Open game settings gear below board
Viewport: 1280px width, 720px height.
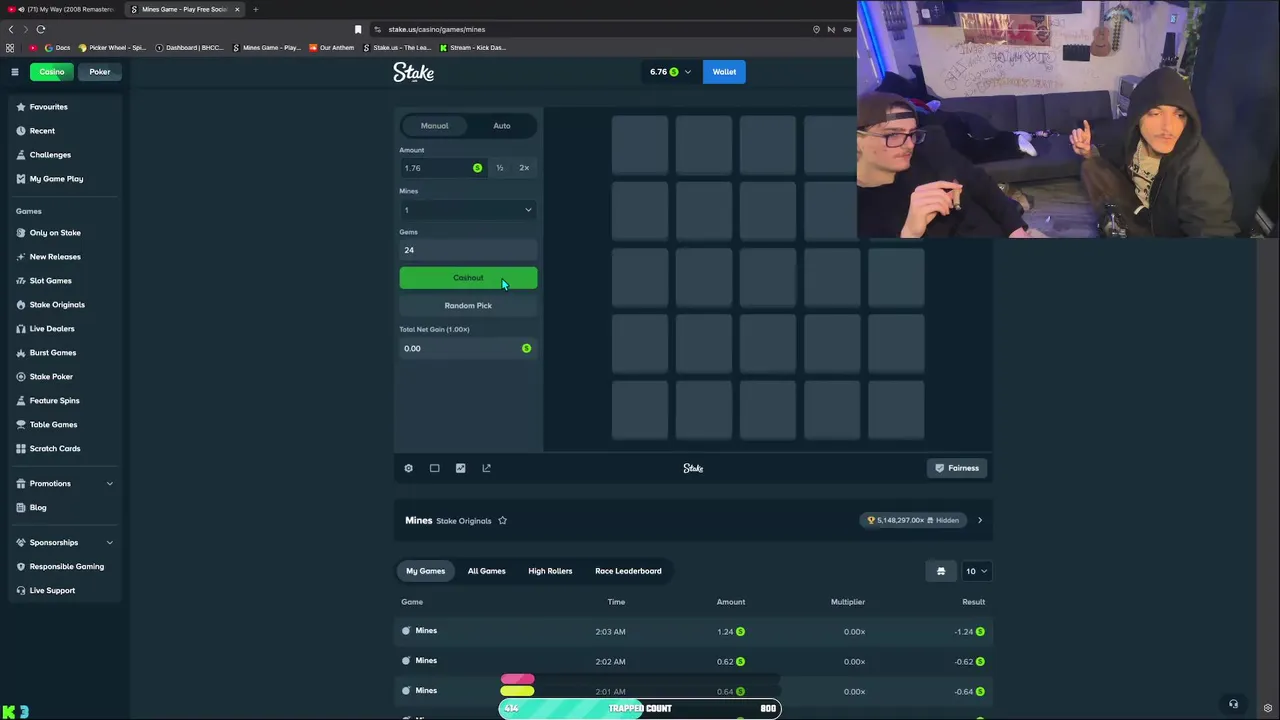tap(408, 468)
